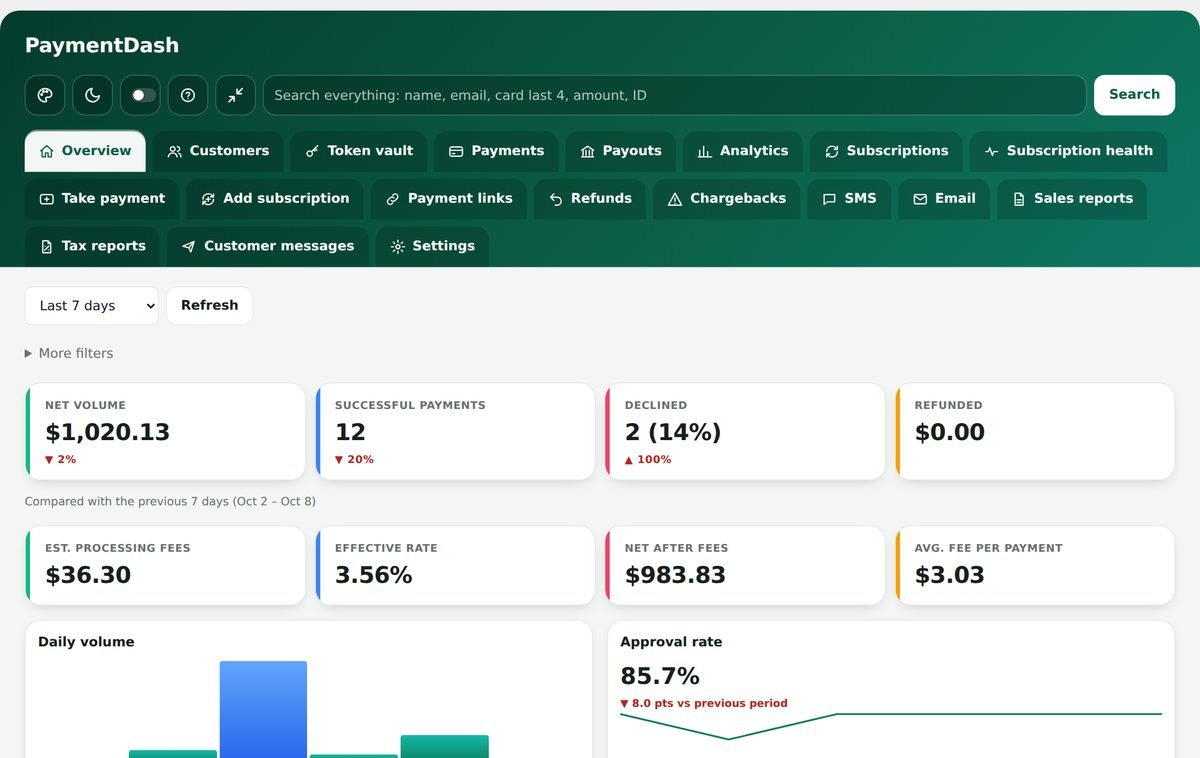Screen dimensions: 1200x758
Task: Go to the Token vault tab
Action: click(x=359, y=151)
